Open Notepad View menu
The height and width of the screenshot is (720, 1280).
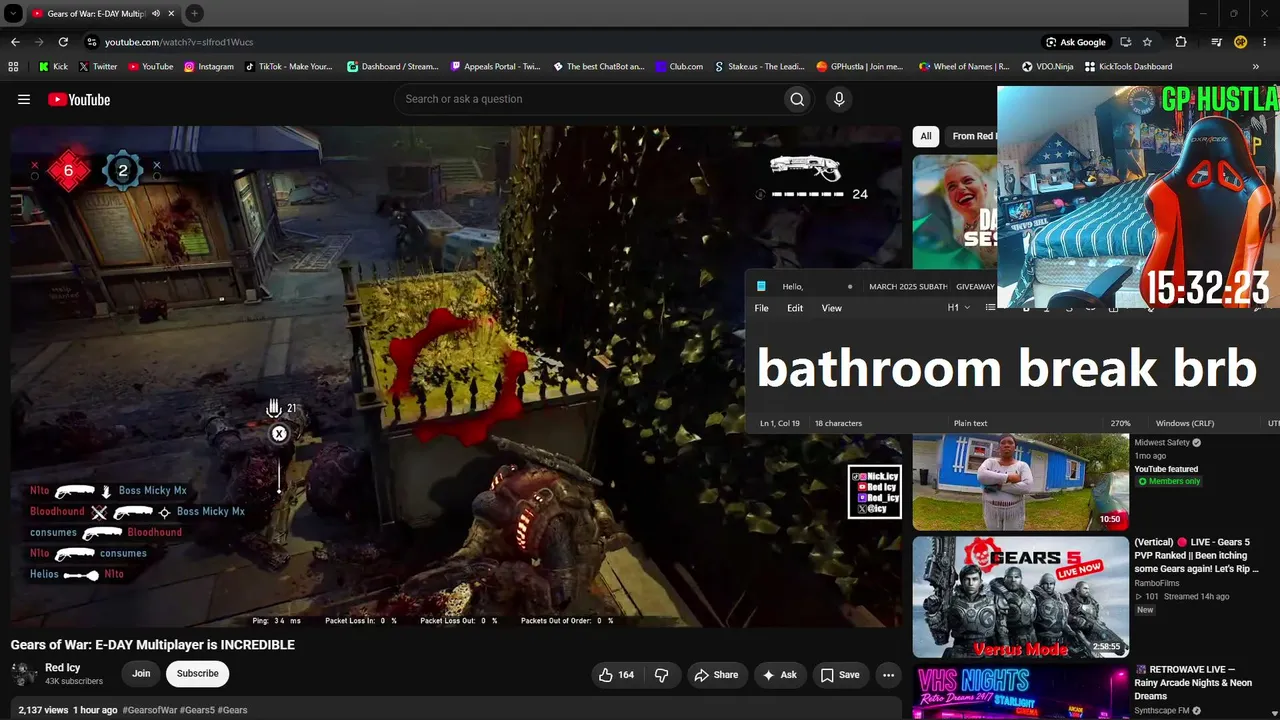click(x=832, y=308)
